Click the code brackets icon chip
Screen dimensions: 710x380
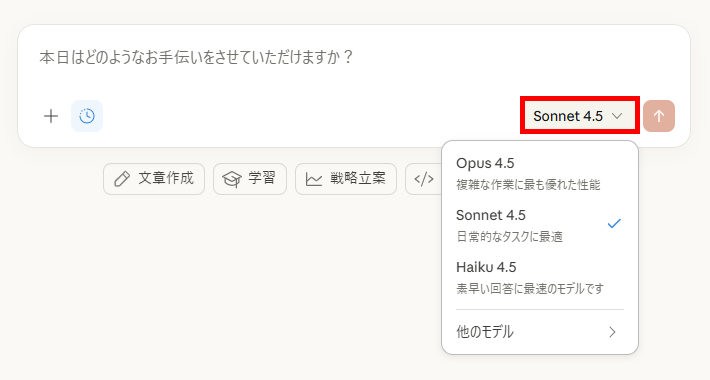coord(424,179)
